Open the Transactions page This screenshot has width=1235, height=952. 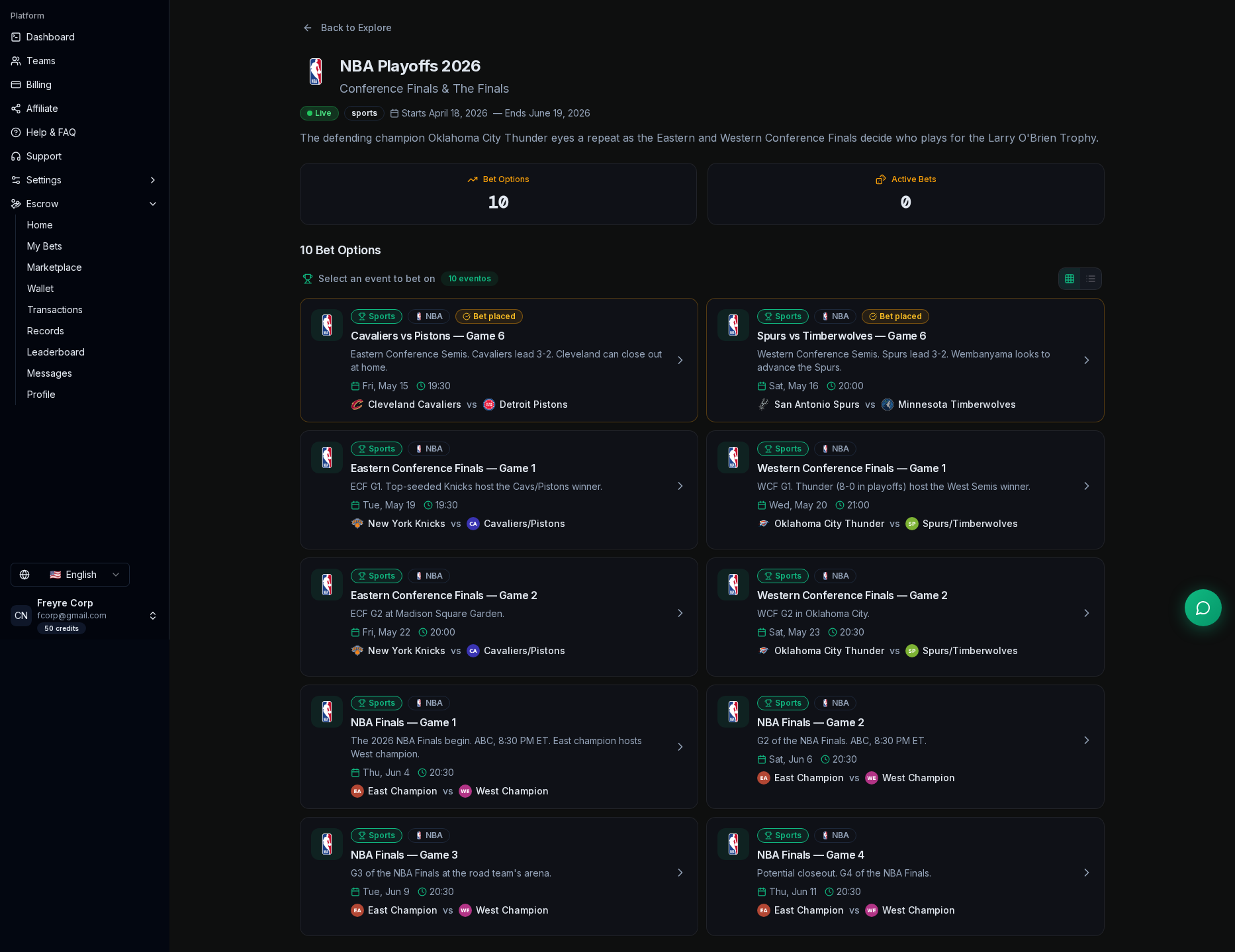[55, 310]
